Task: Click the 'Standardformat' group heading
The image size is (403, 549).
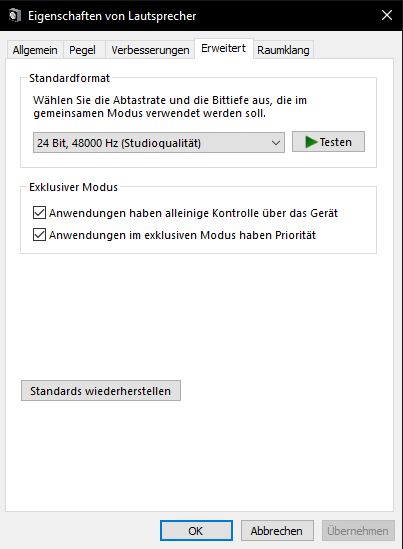Action: (x=69, y=78)
